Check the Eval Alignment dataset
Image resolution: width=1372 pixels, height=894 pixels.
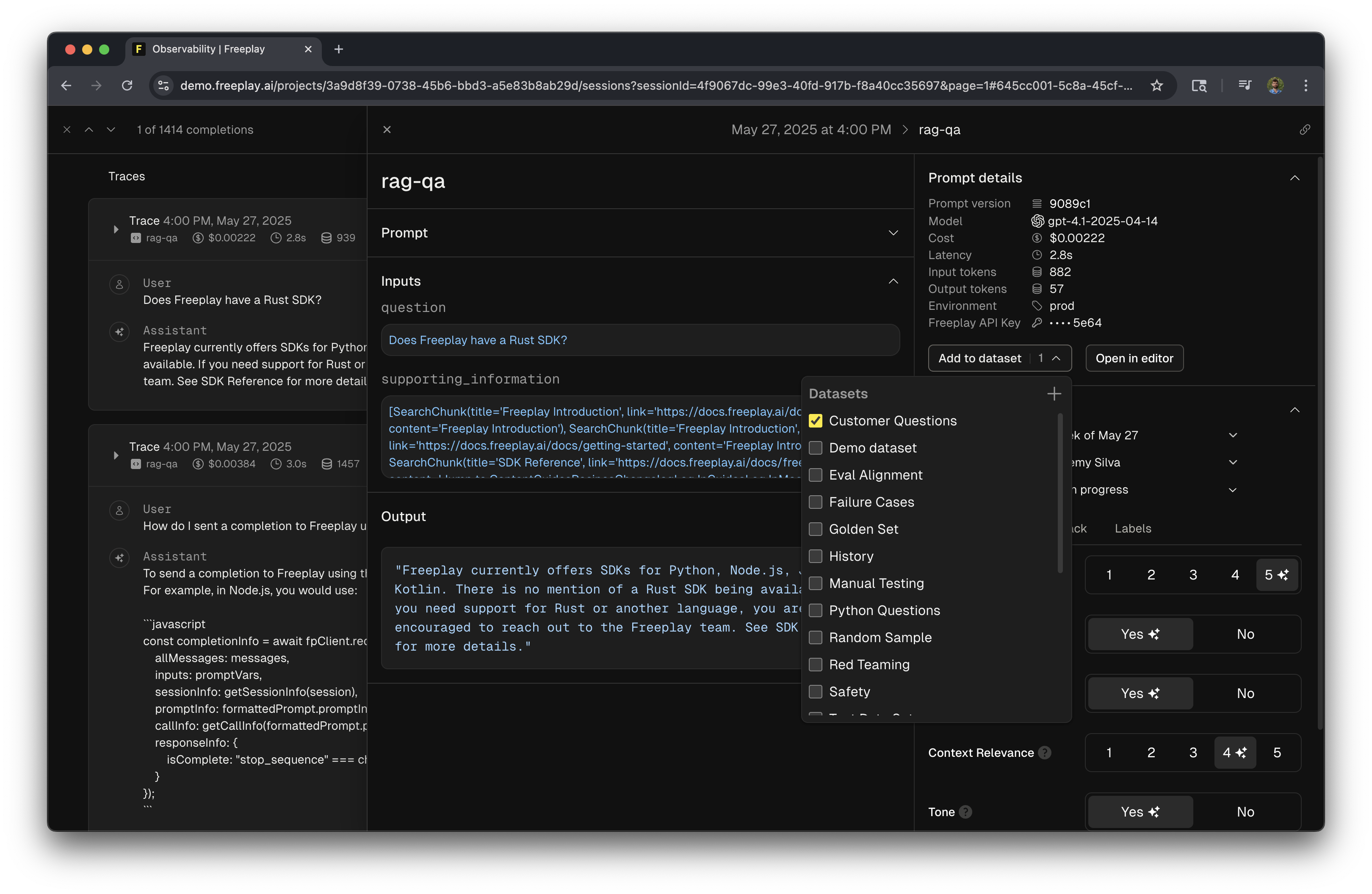coord(815,475)
